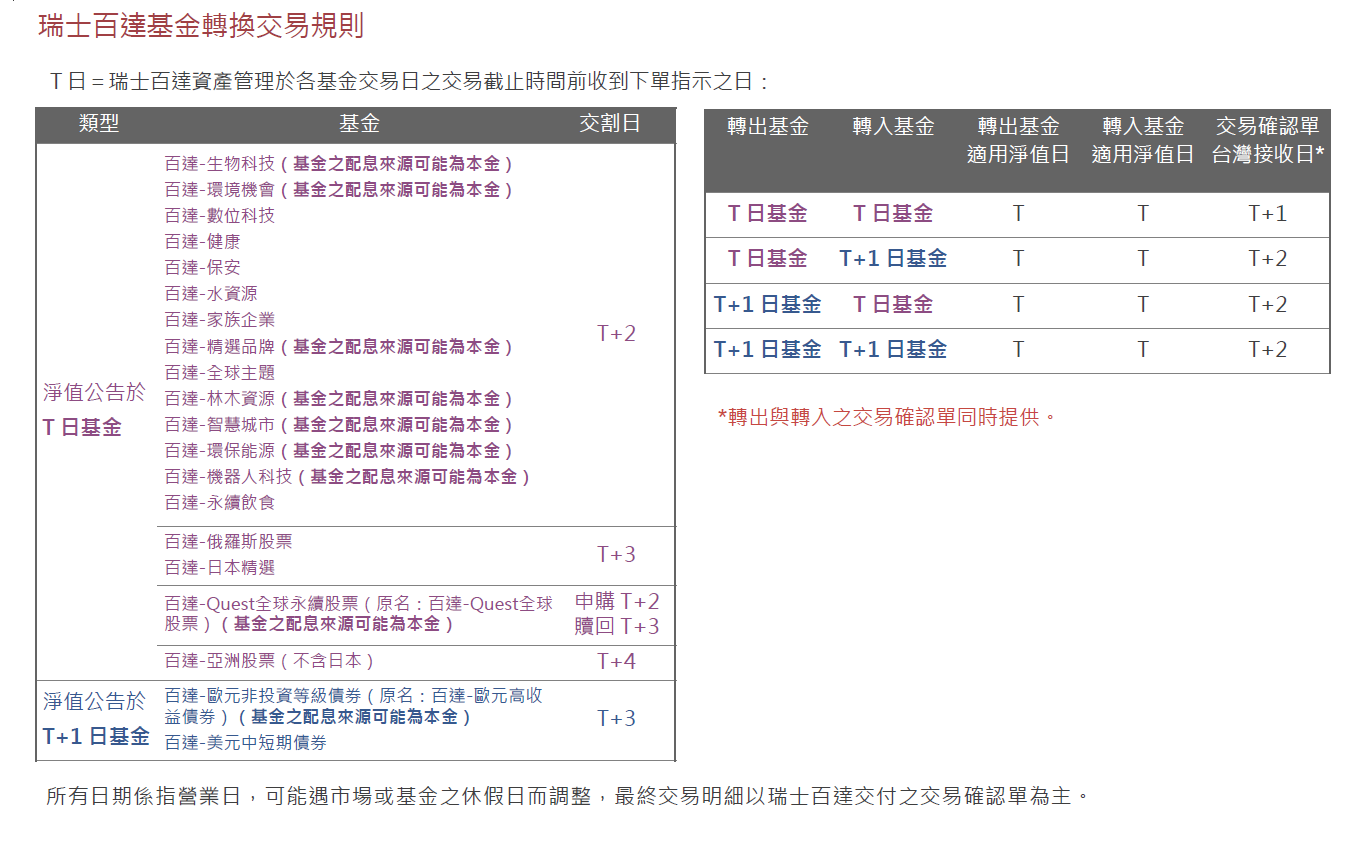Image resolution: width=1365 pixels, height=841 pixels.
Task: Click the 淨值公告於 T日基金 type label
Action: pyautogui.click(x=93, y=411)
